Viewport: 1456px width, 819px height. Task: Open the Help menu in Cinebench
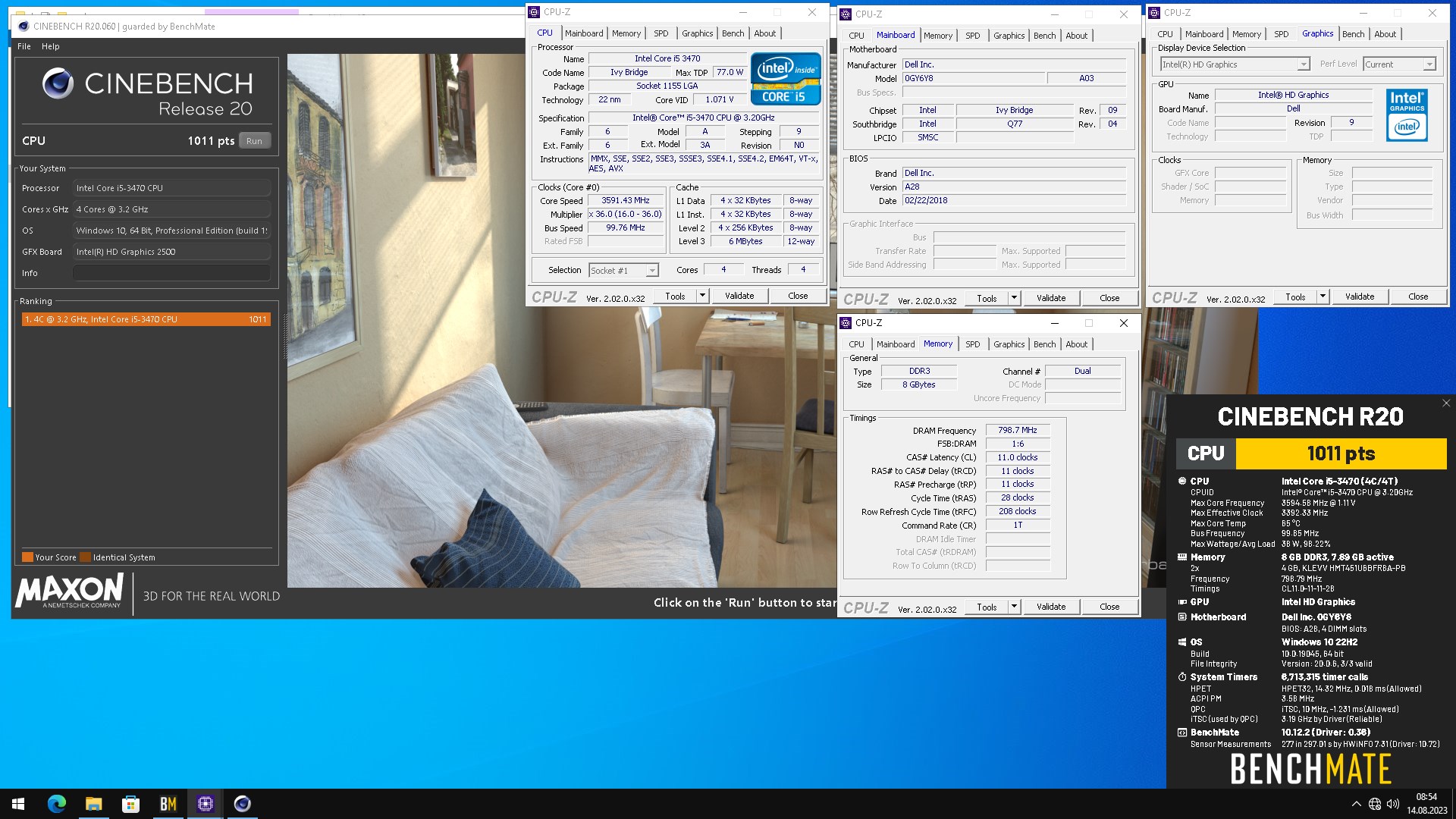click(x=50, y=46)
